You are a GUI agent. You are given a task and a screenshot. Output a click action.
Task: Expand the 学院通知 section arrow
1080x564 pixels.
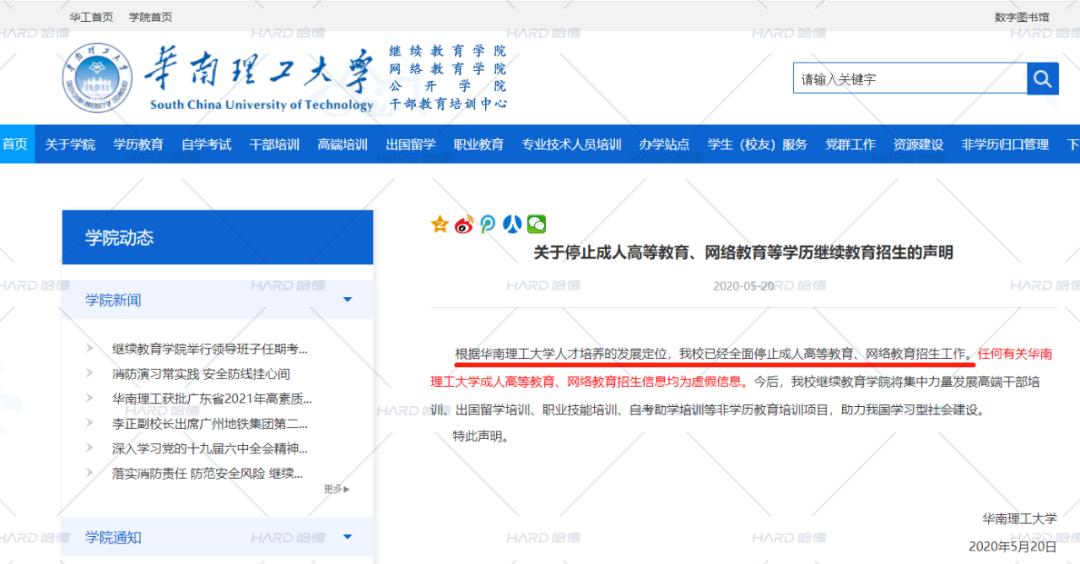point(347,536)
